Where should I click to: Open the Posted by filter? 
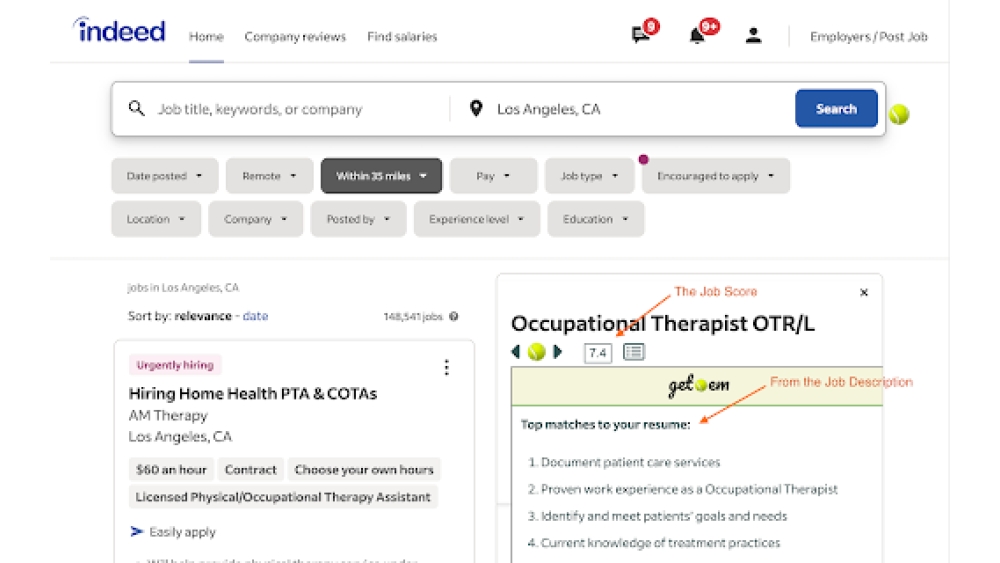[x=358, y=219]
